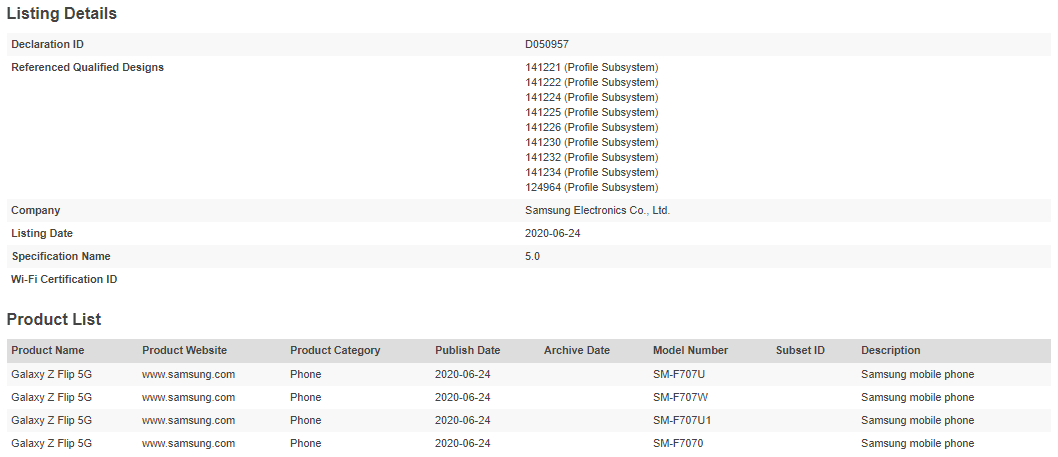Image resolution: width=1058 pixels, height=457 pixels.
Task: Click the Product Website column header
Action: [x=184, y=350]
